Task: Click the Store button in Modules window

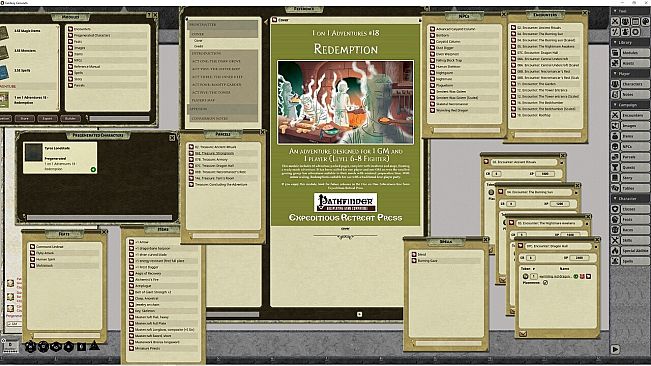Action: (24, 119)
